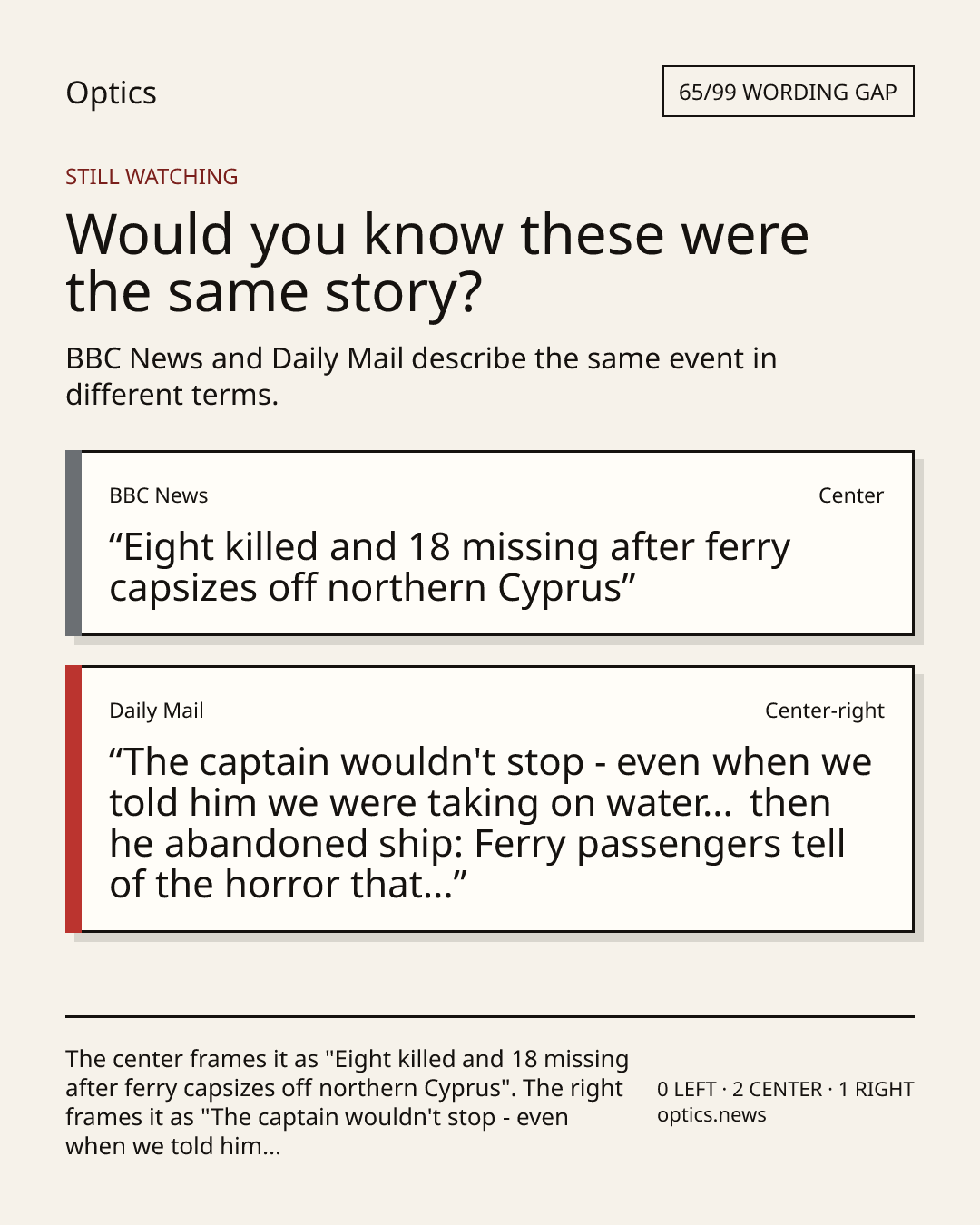The image size is (980, 1225).
Task: Click the truncated 'of the horror that...' text
Action: pos(288,885)
